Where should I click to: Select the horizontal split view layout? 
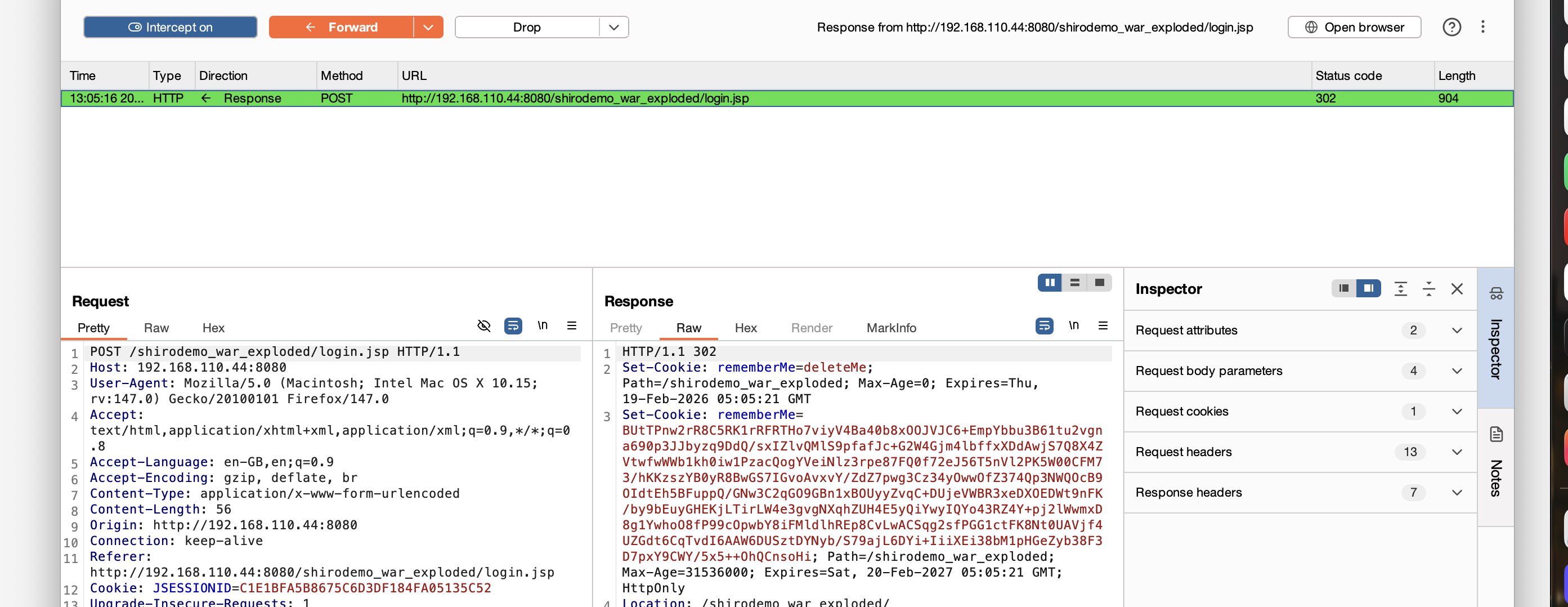pos(1074,283)
